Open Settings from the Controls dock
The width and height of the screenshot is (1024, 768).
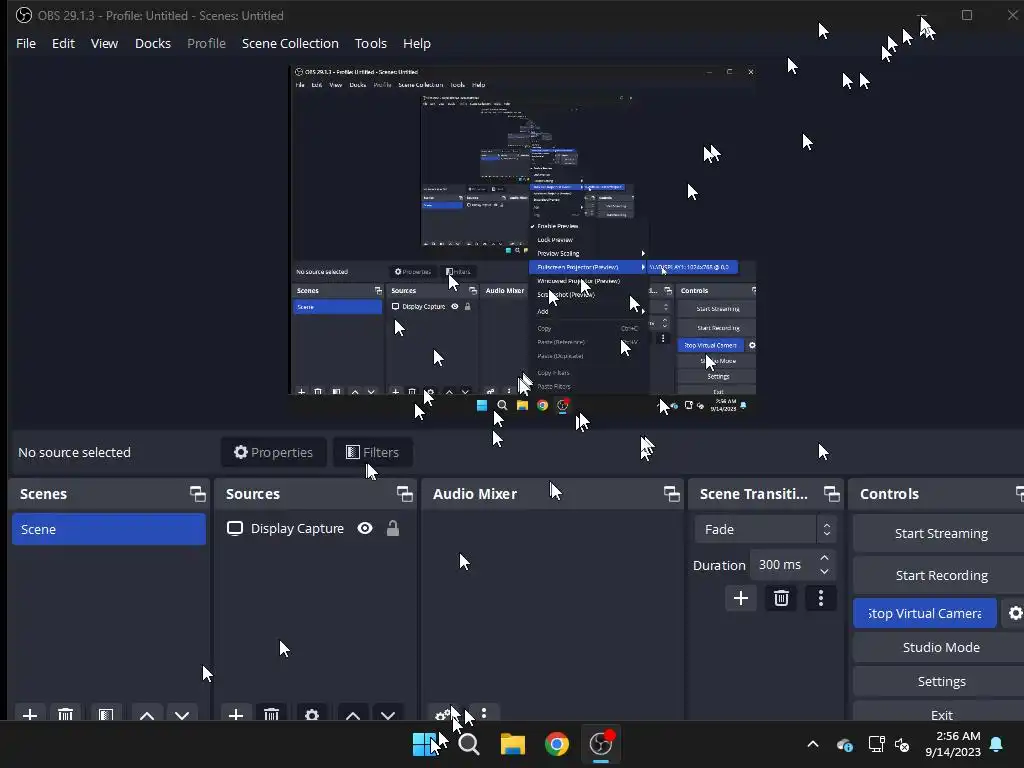[940, 681]
